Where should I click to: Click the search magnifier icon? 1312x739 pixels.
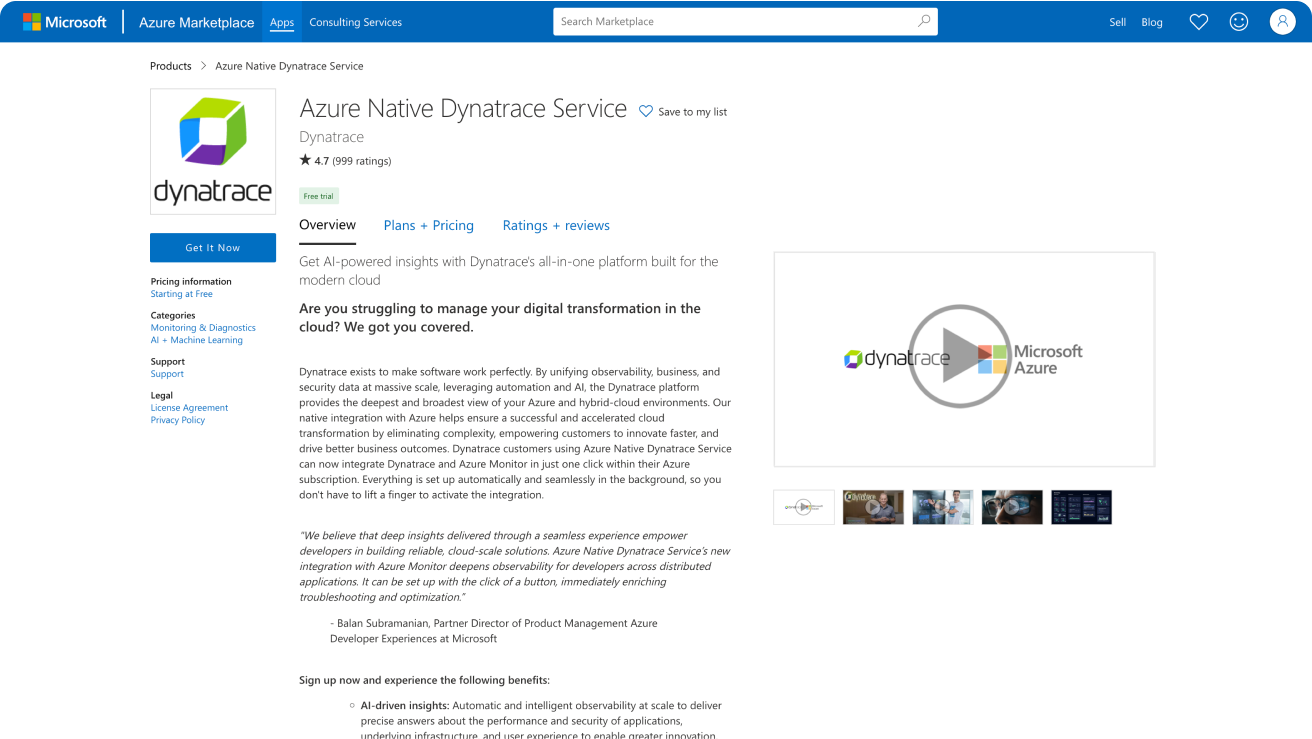[x=923, y=21]
